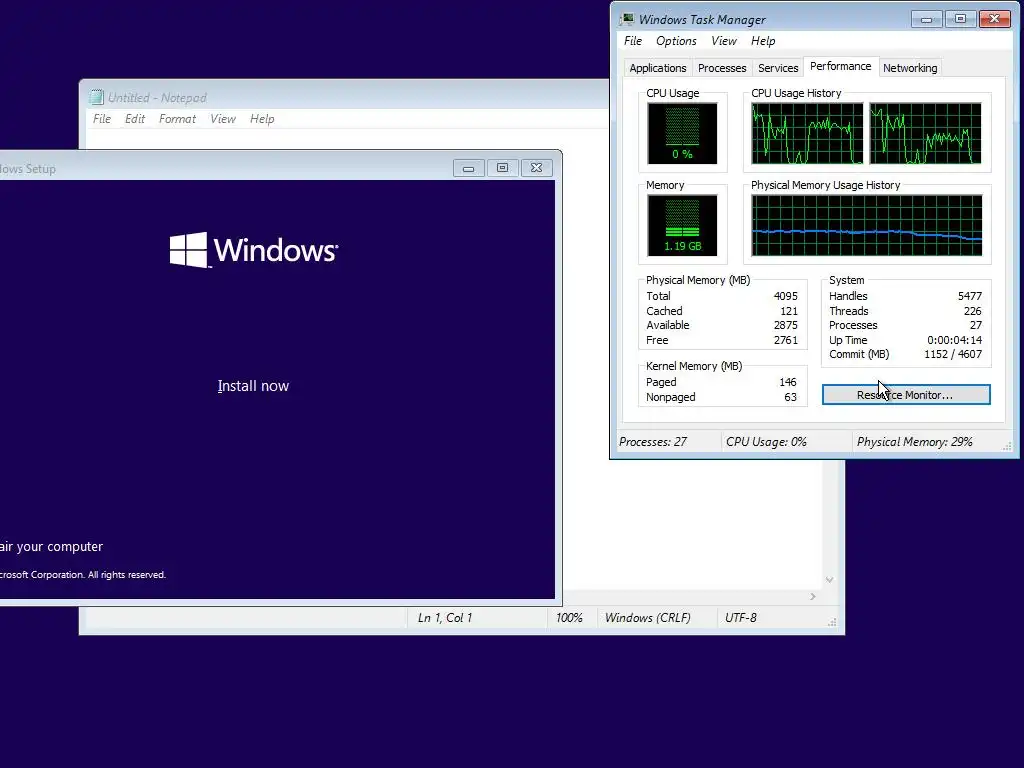Open Task Manager File menu
The image size is (1024, 768).
(633, 40)
